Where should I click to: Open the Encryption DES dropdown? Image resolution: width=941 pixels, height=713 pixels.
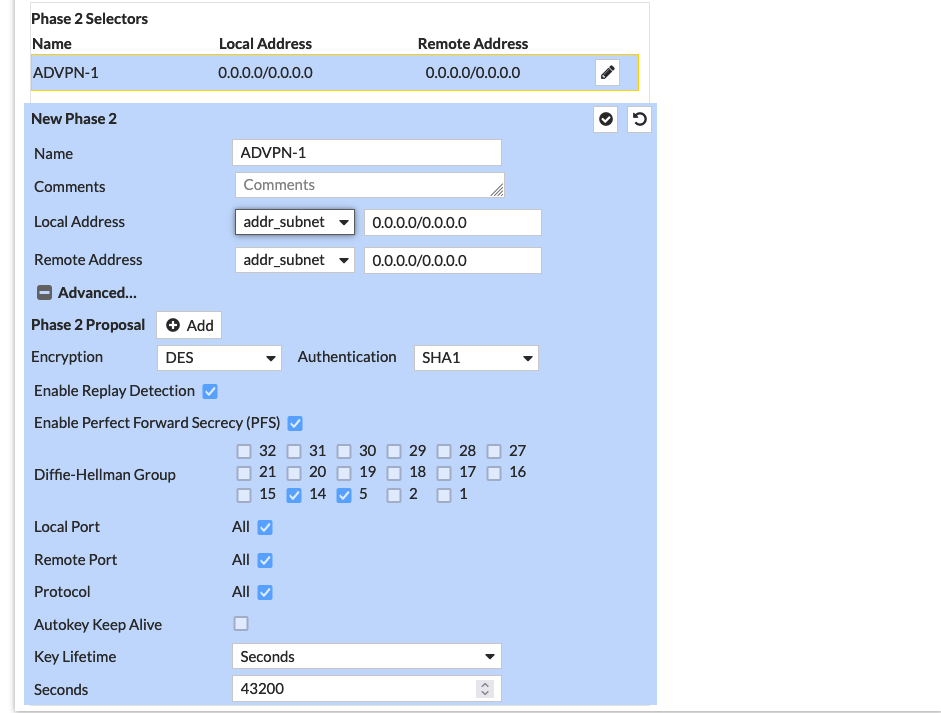pyautogui.click(x=219, y=358)
